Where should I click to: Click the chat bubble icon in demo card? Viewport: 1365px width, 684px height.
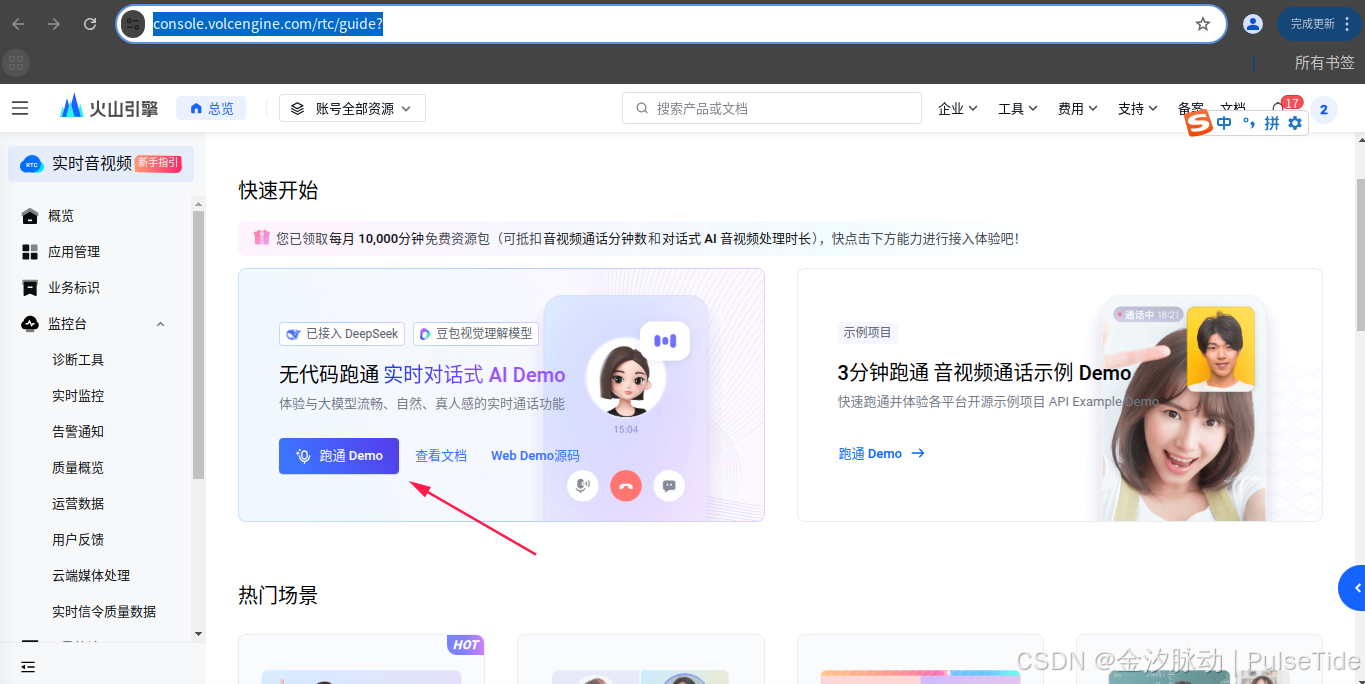(x=669, y=486)
